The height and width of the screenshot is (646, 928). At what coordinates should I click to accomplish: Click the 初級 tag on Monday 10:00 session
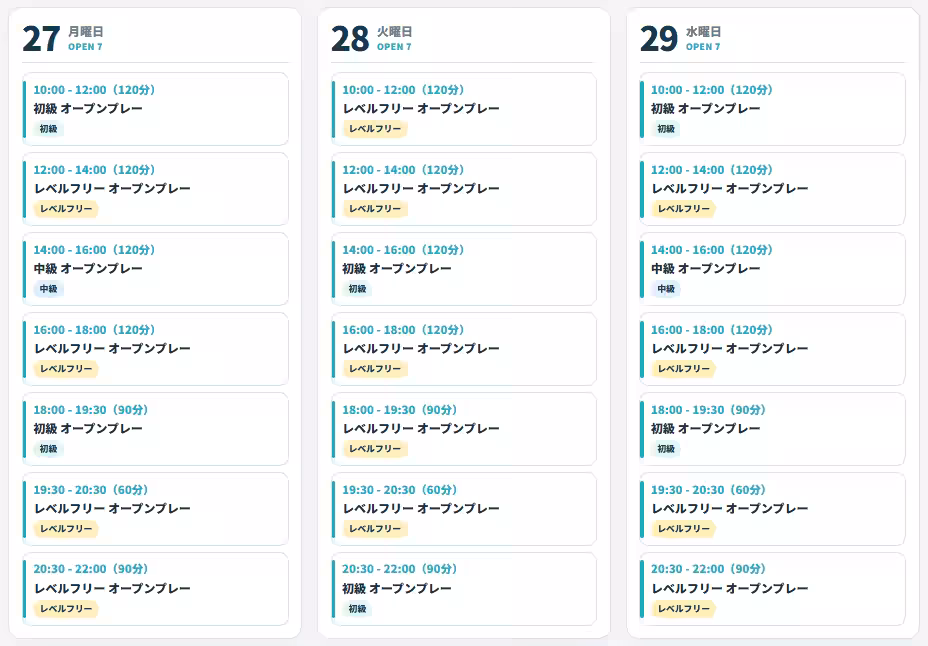point(49,129)
